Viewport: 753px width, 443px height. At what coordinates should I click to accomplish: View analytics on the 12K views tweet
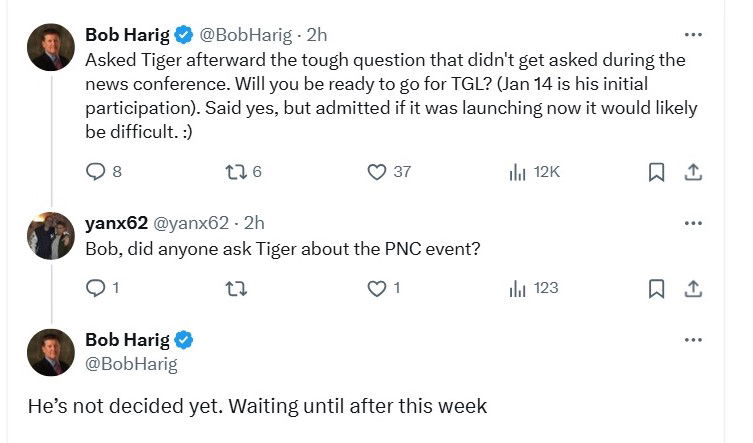pyautogui.click(x=518, y=172)
